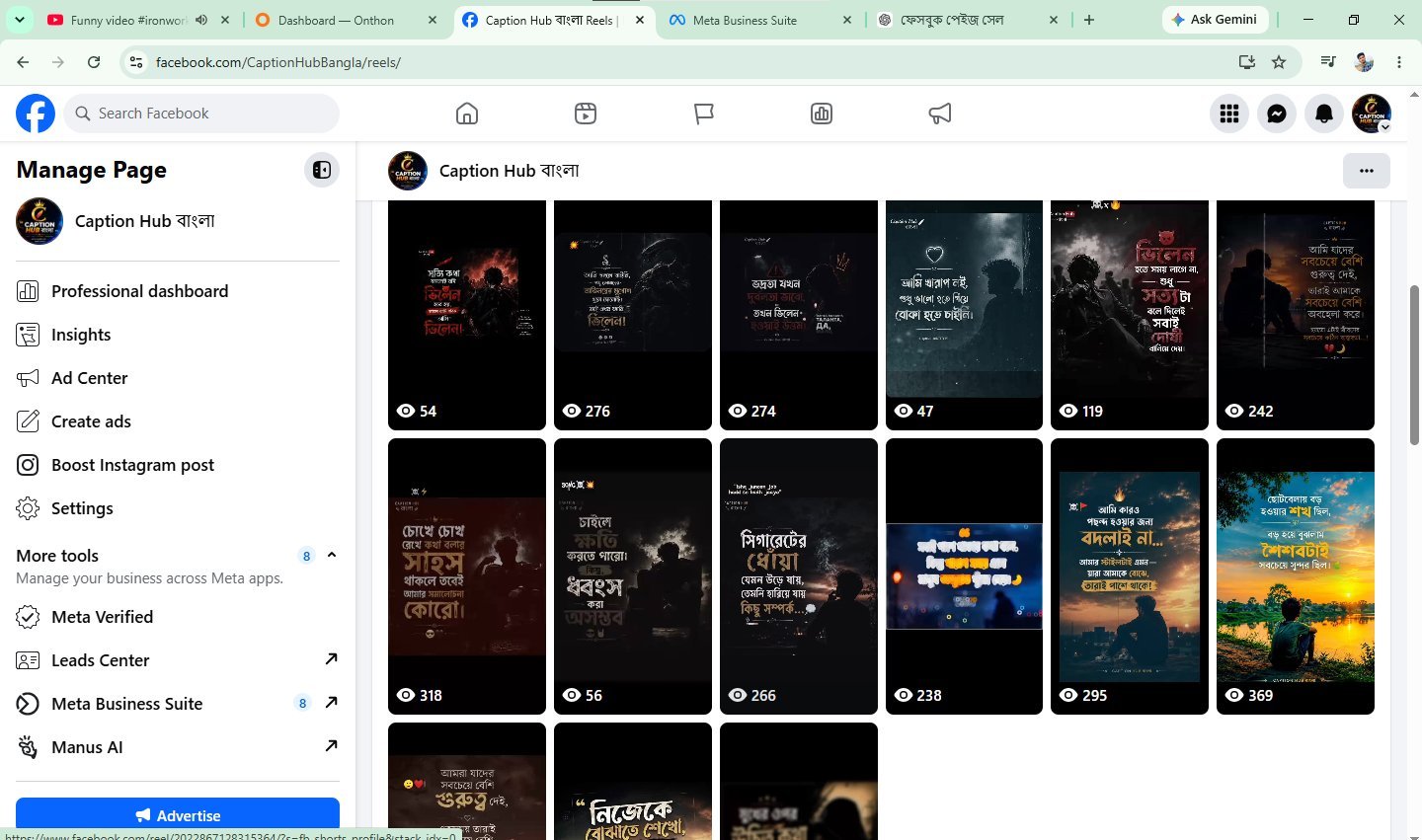Image resolution: width=1422 pixels, height=840 pixels.
Task: Open reel with 119 views
Action: [1130, 315]
